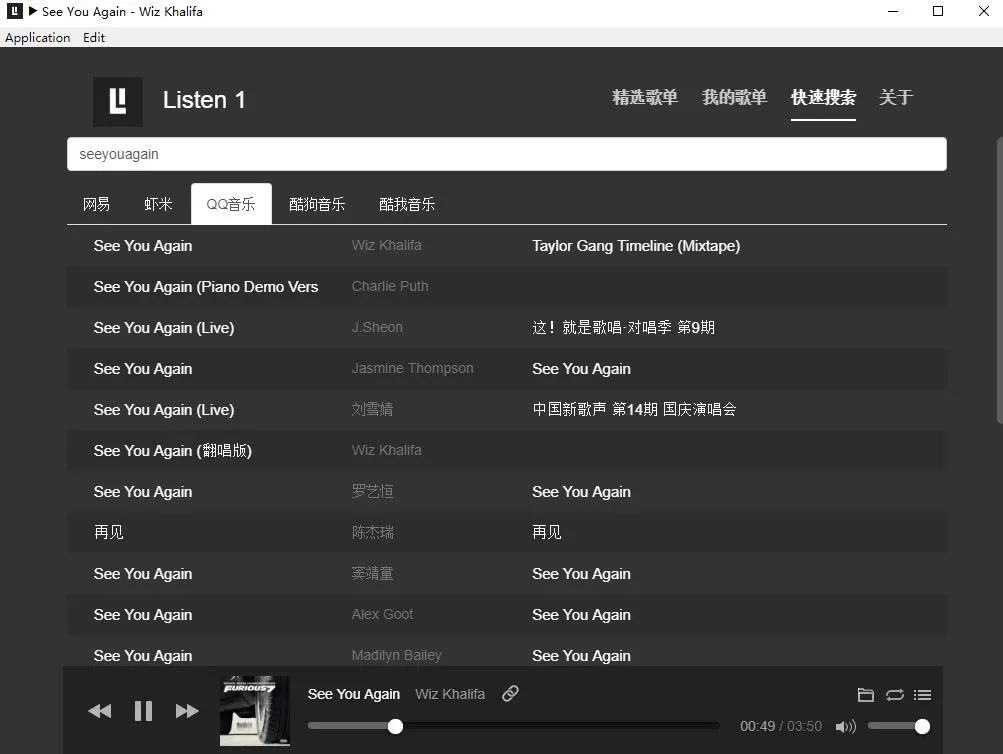Click the Furious 7 album cover thumbnail
Viewport: 1003px width, 754px height.
255,711
